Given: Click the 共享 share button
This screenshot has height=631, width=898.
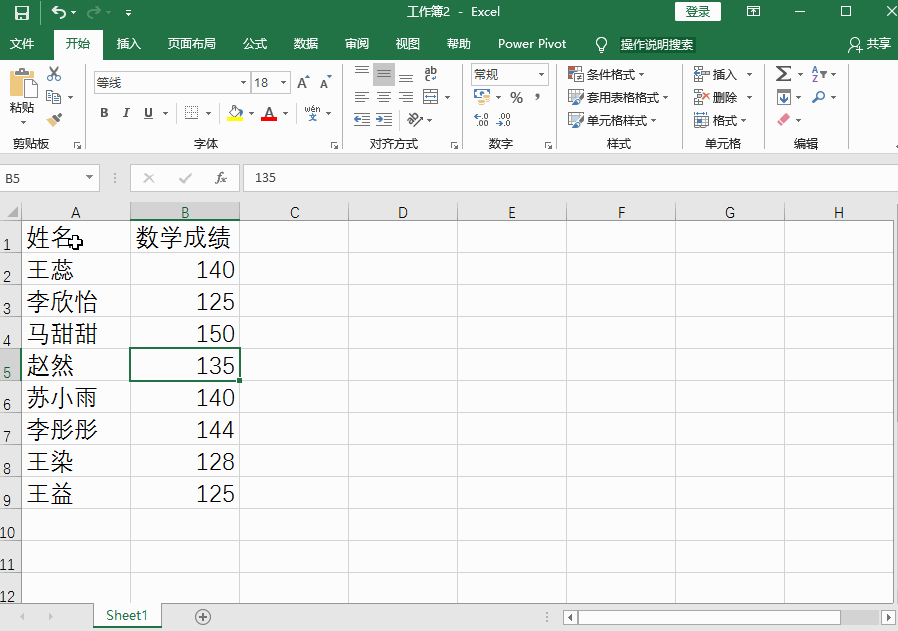Looking at the screenshot, I should point(869,44).
